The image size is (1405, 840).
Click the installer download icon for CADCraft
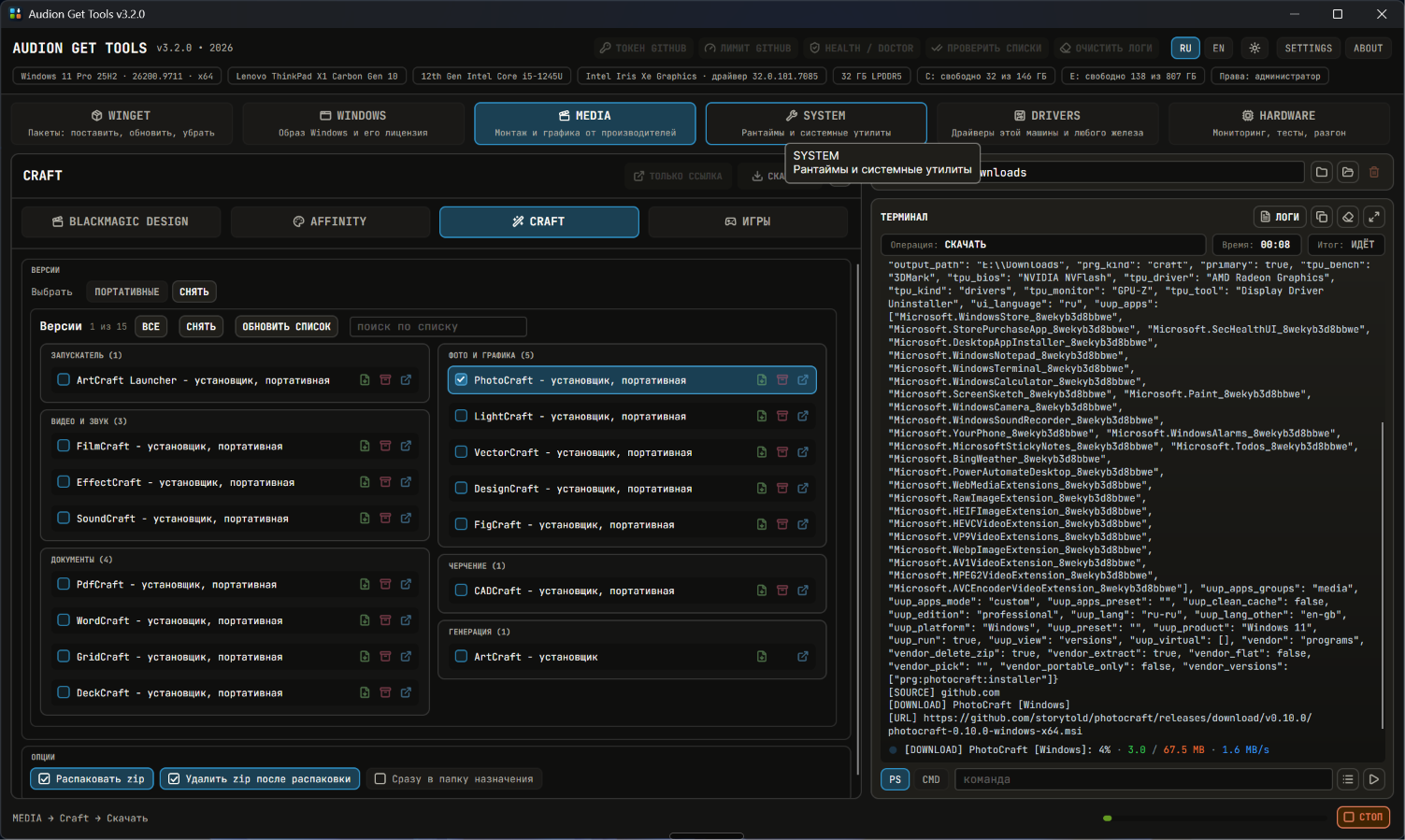tap(762, 591)
